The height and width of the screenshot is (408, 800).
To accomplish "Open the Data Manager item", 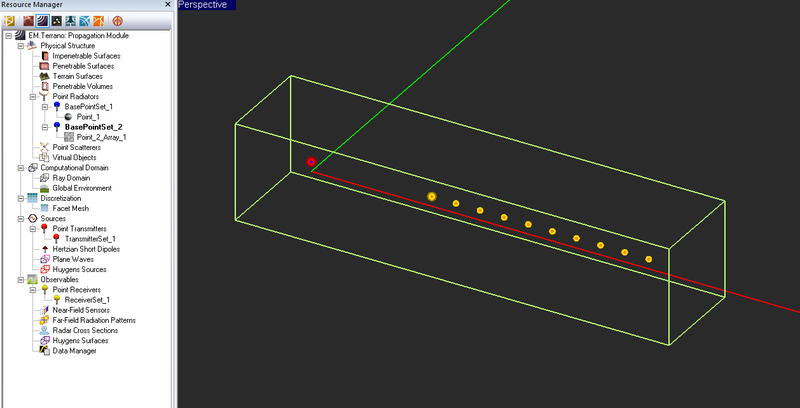I will tap(74, 351).
